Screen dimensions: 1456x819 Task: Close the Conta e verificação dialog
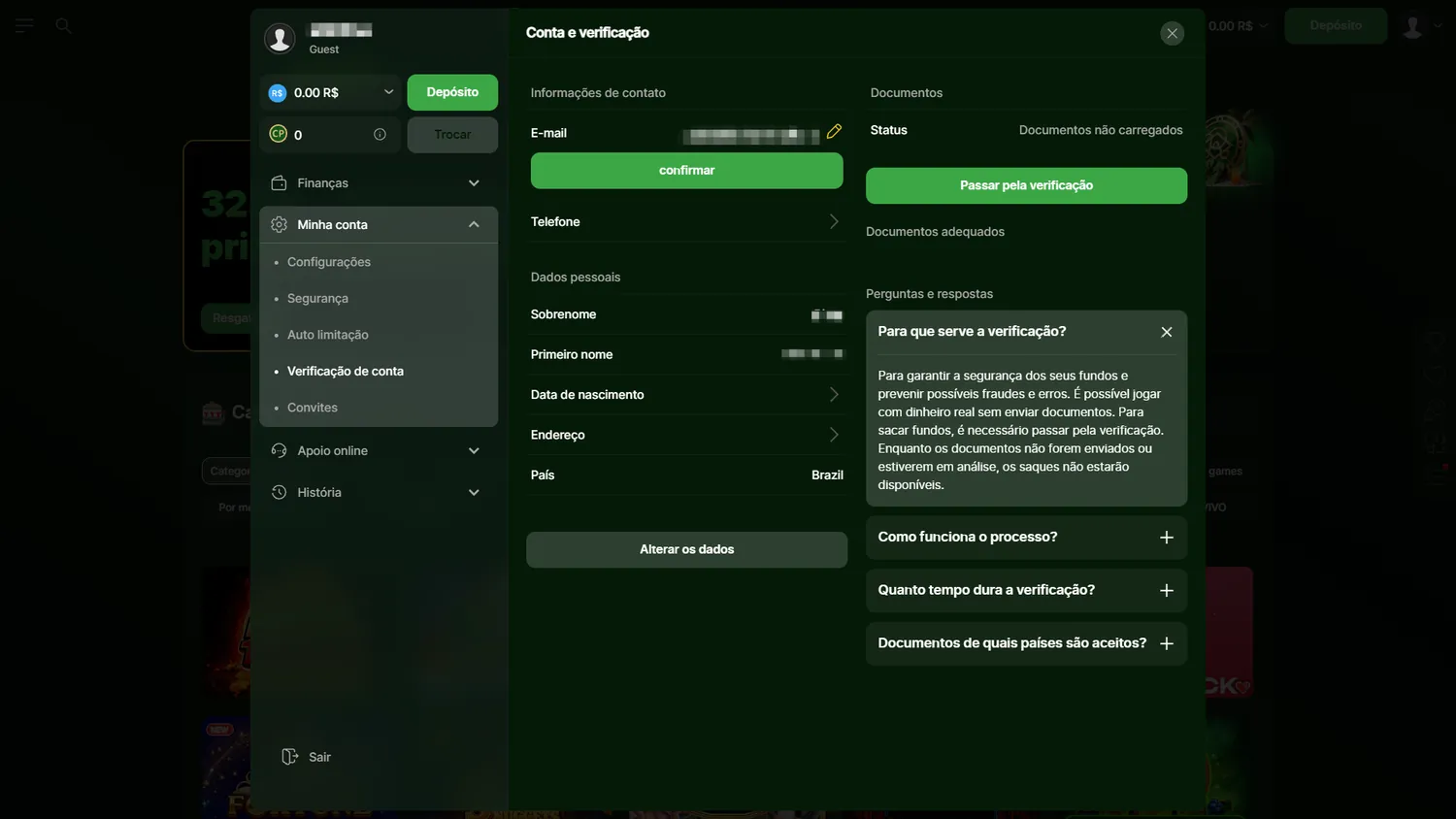(x=1173, y=34)
